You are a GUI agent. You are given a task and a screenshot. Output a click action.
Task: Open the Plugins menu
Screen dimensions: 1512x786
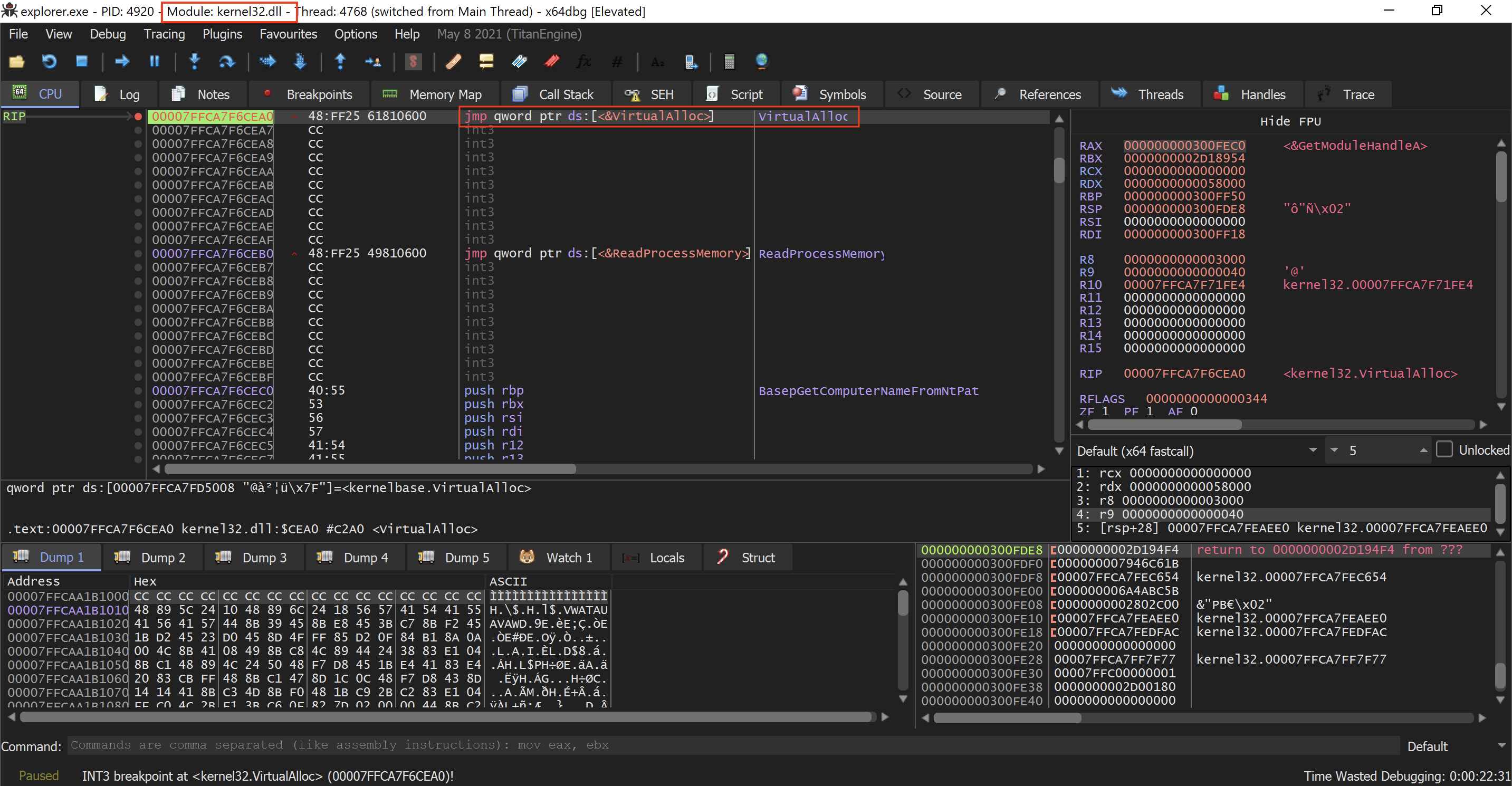tap(222, 34)
